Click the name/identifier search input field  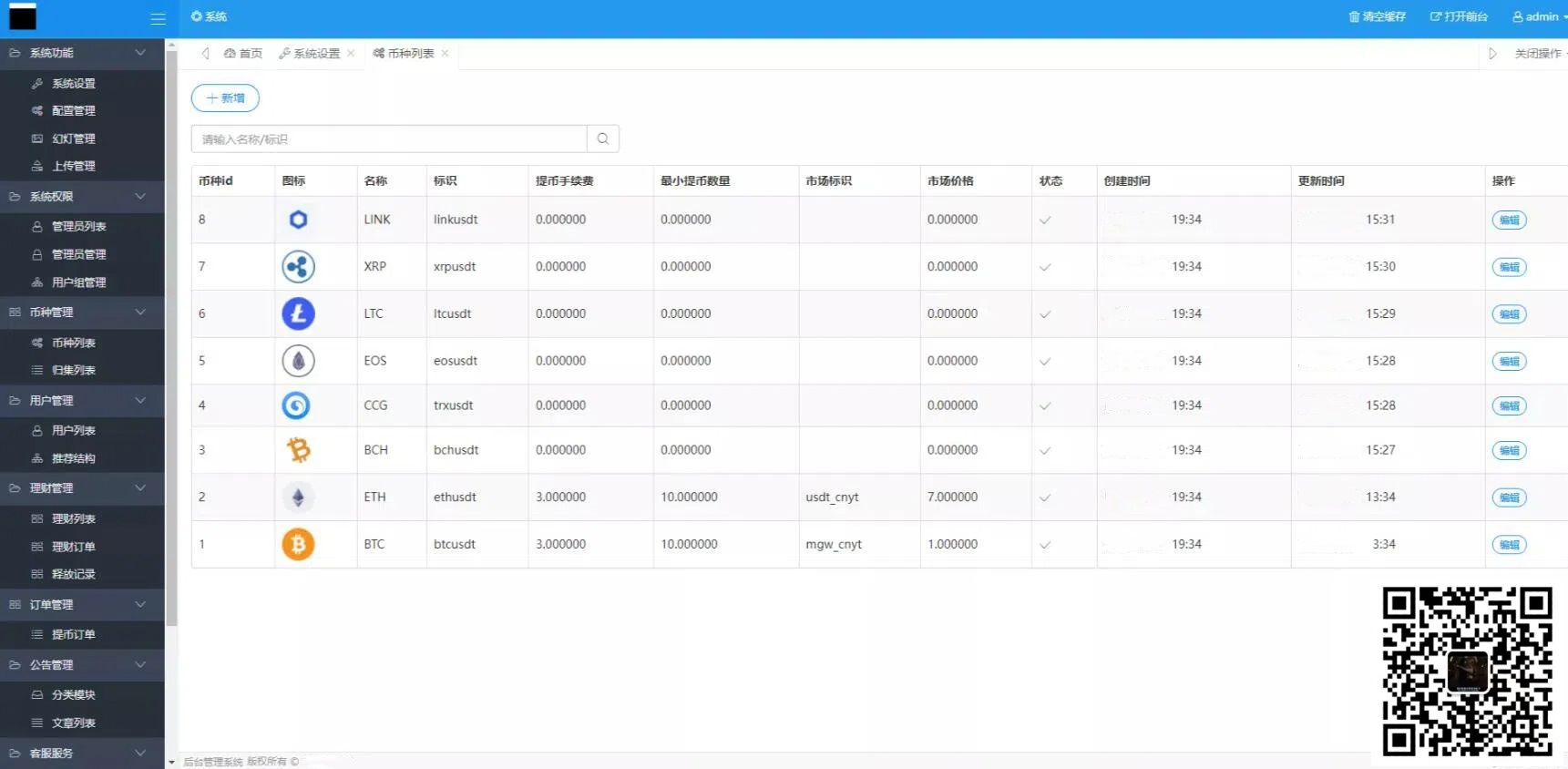(389, 139)
